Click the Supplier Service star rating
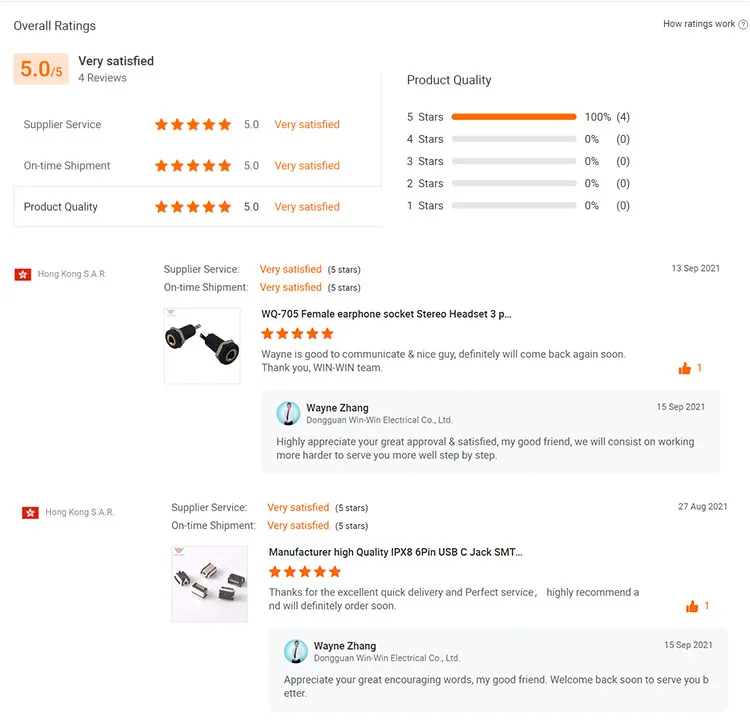This screenshot has height=723, width=750. pos(193,125)
